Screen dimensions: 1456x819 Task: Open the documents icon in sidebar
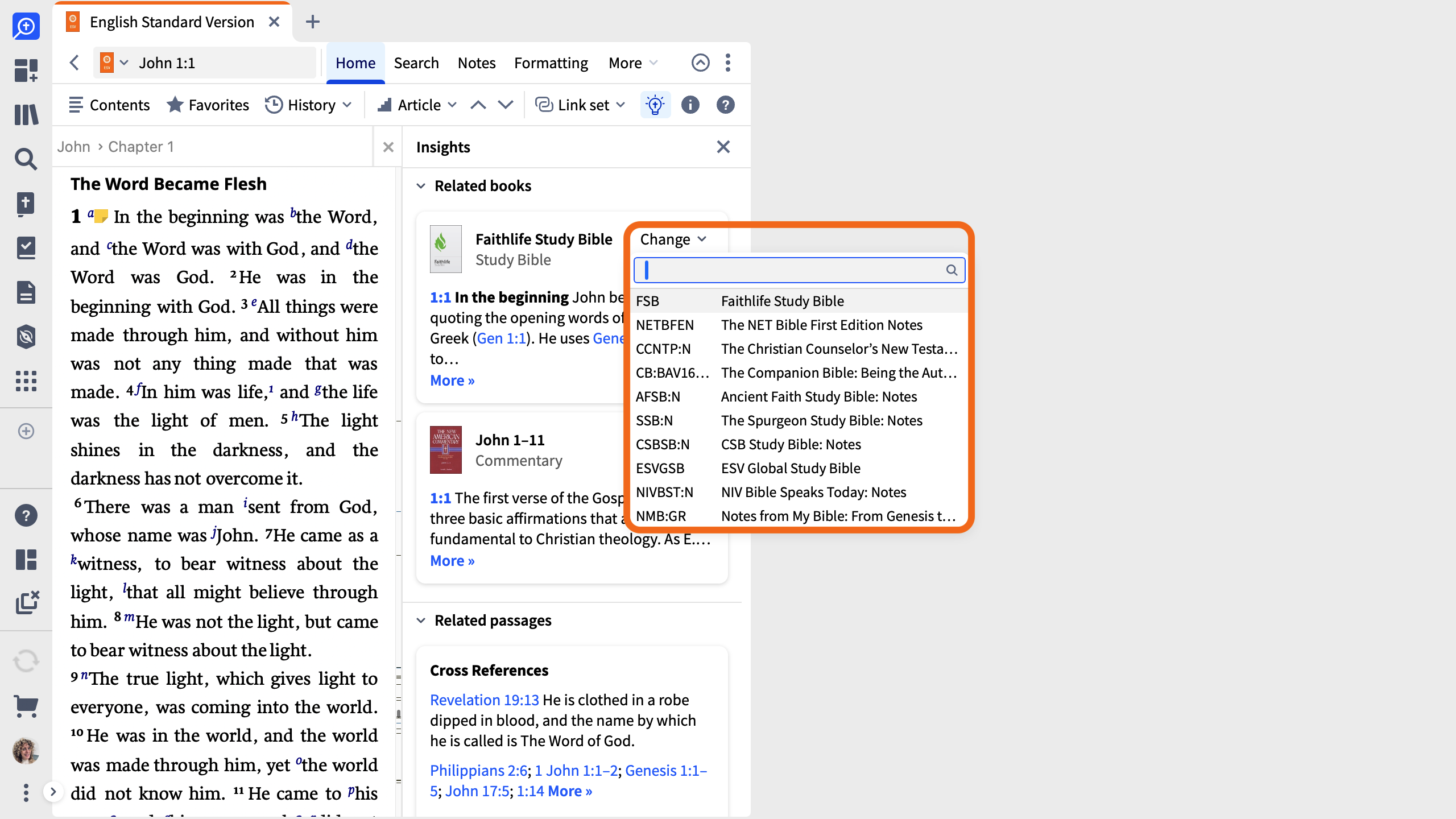click(x=26, y=292)
